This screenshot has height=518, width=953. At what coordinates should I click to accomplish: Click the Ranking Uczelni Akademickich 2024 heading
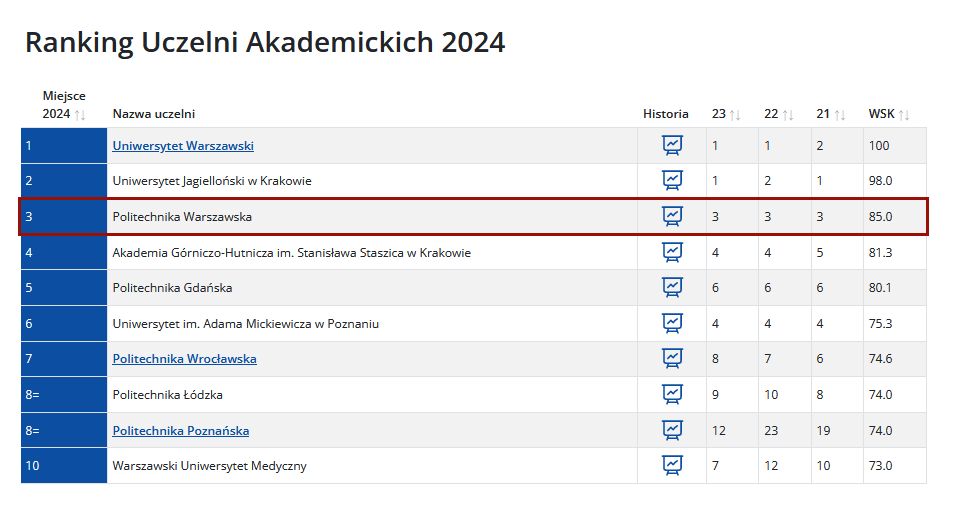pos(265,43)
